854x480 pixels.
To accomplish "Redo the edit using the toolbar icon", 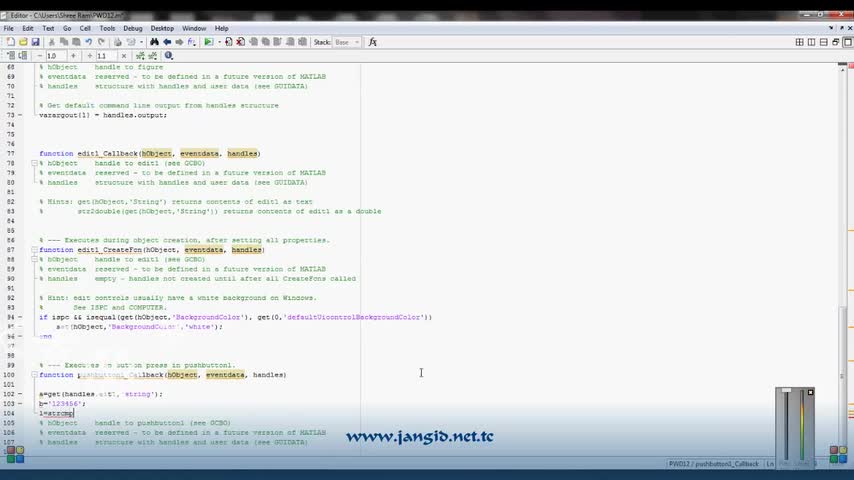I will pos(101,42).
